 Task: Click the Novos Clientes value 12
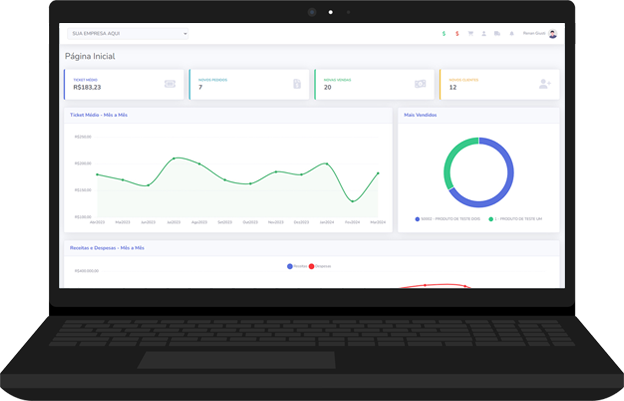coord(453,88)
